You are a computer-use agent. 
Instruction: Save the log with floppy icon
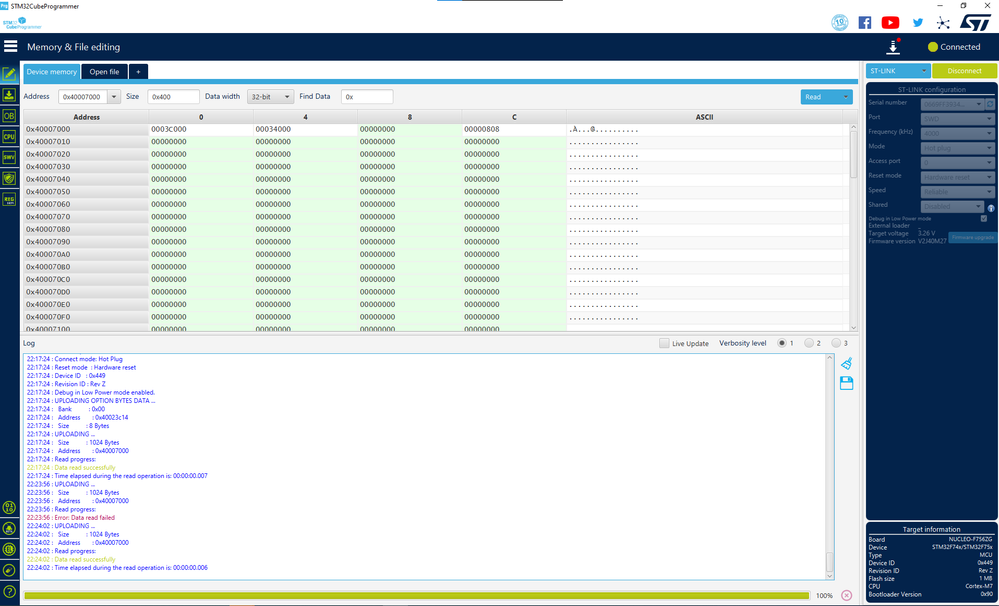(846, 383)
